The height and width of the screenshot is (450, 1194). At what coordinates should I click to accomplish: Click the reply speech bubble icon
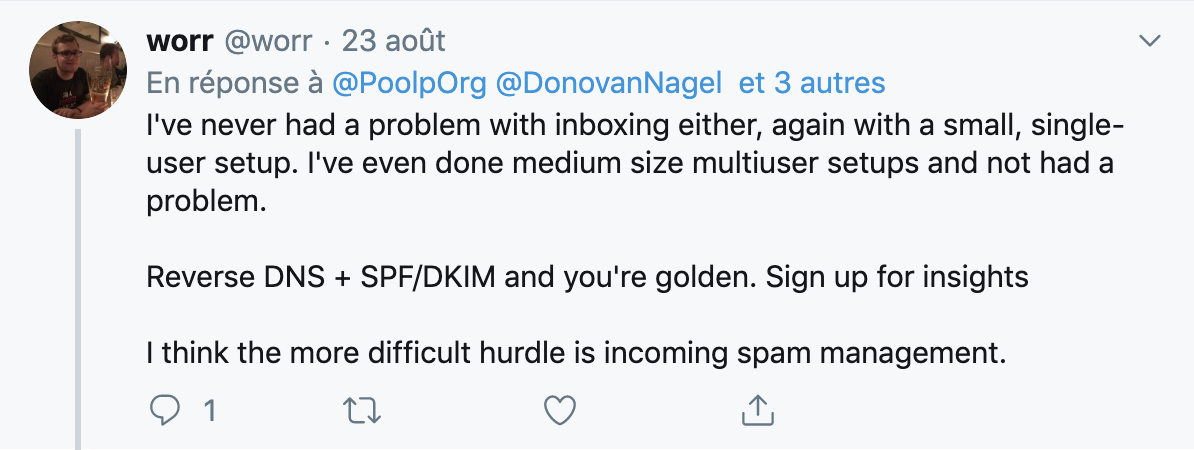(164, 411)
